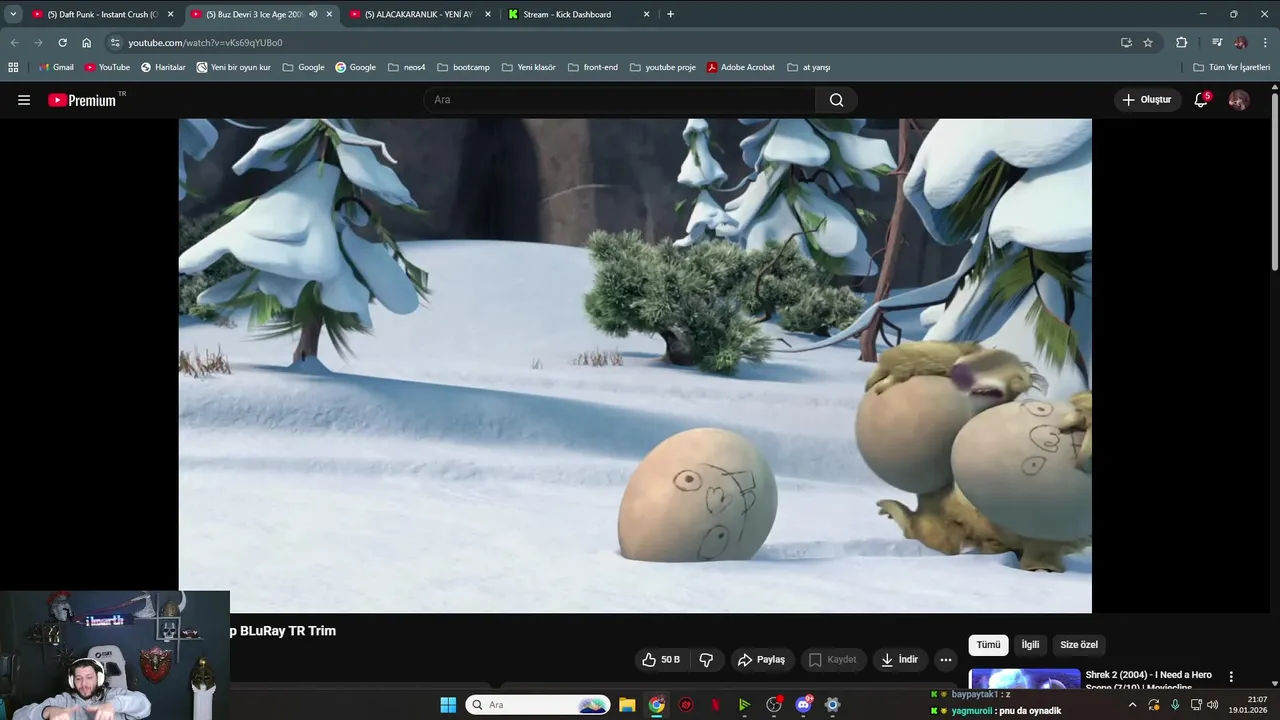Open the apps grid in bookmarks bar

click(13, 67)
